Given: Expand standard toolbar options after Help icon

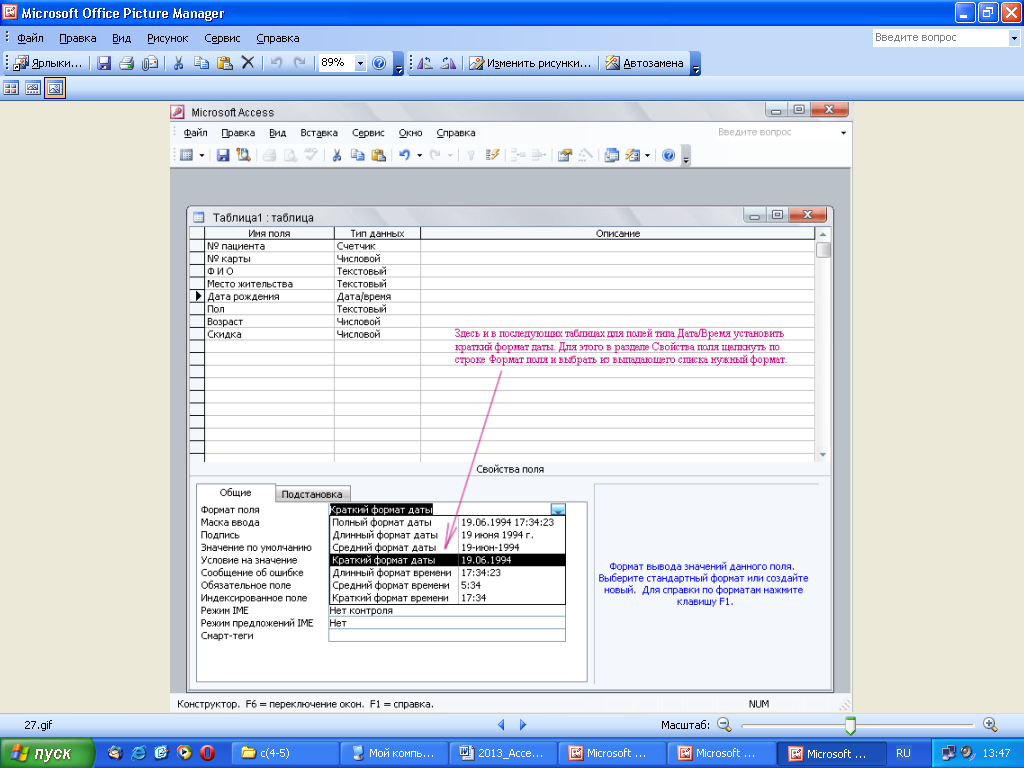Looking at the screenshot, I should point(398,64).
